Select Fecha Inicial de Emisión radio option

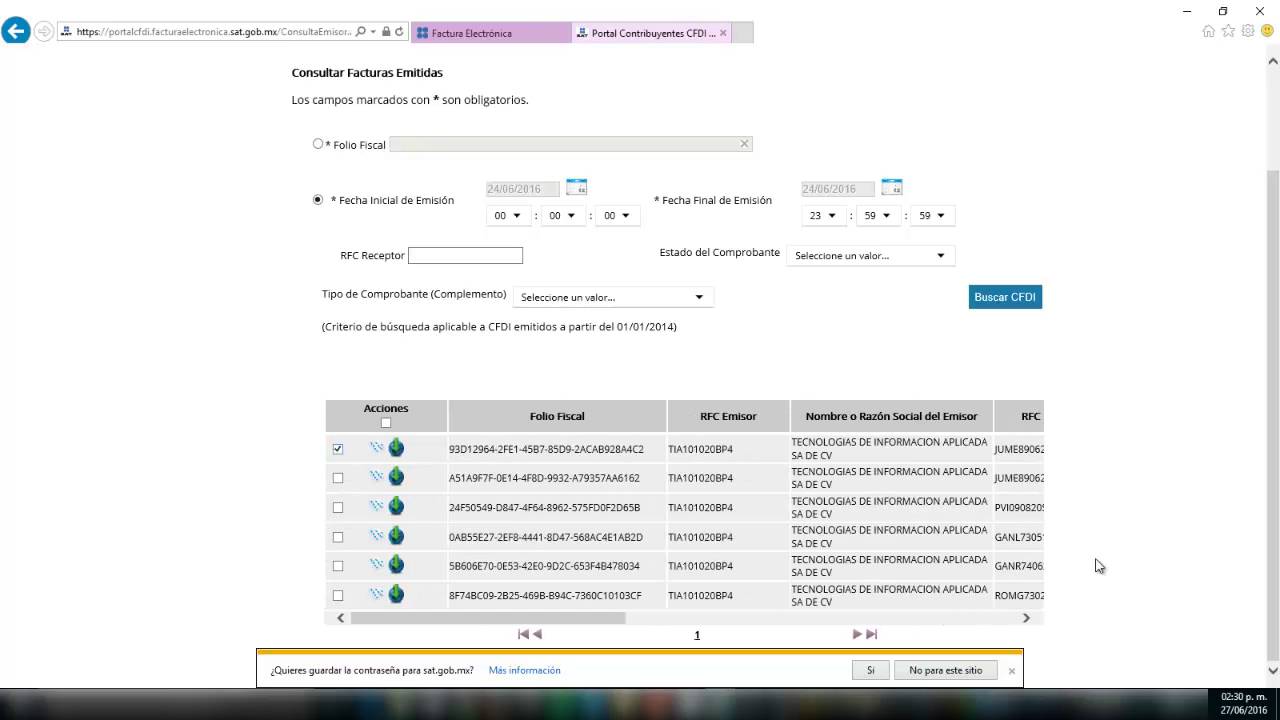[x=318, y=199]
